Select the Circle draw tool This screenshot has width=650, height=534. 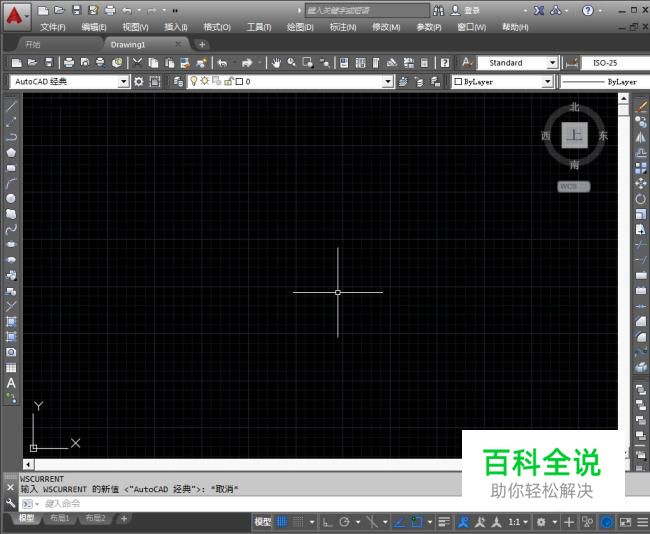tap(11, 198)
